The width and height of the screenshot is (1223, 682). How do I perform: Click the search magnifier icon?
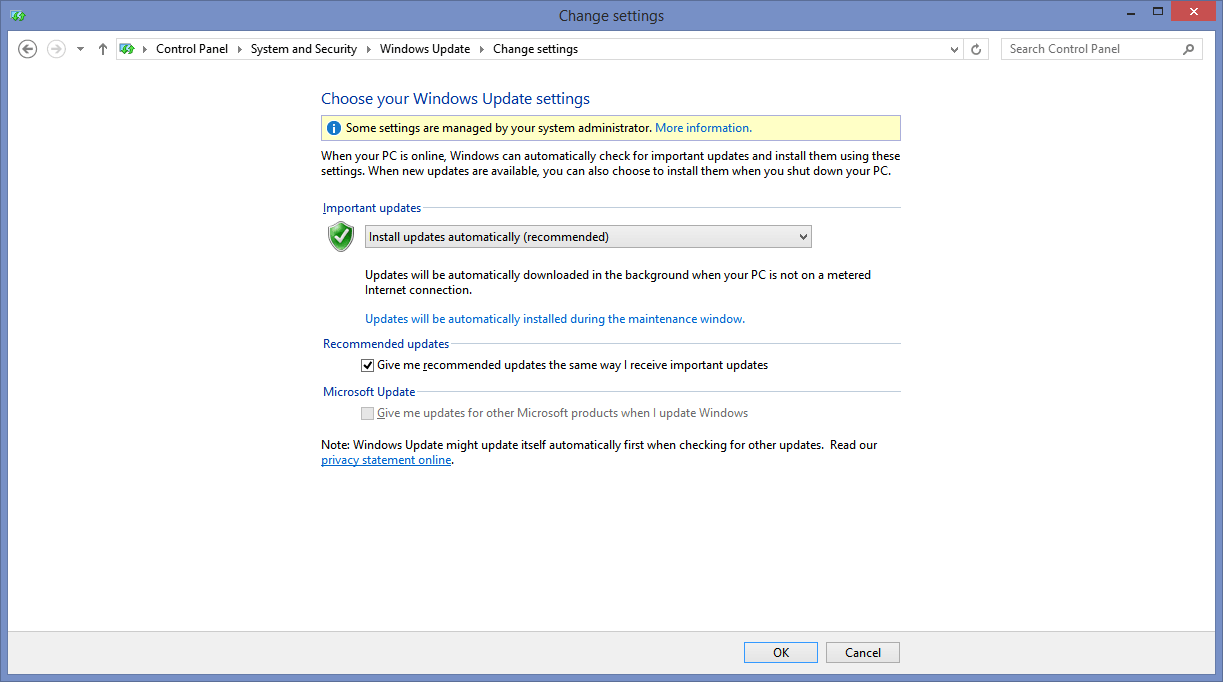[x=1189, y=48]
